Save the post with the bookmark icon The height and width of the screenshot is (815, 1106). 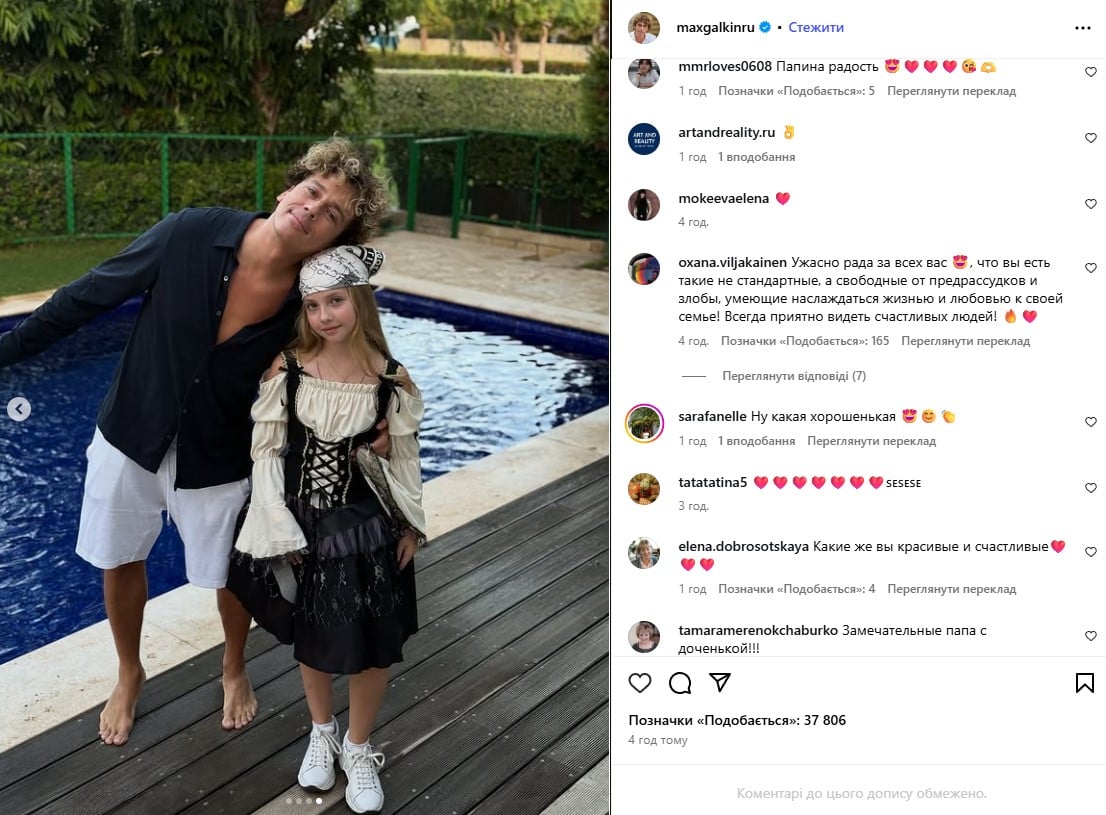coord(1085,682)
